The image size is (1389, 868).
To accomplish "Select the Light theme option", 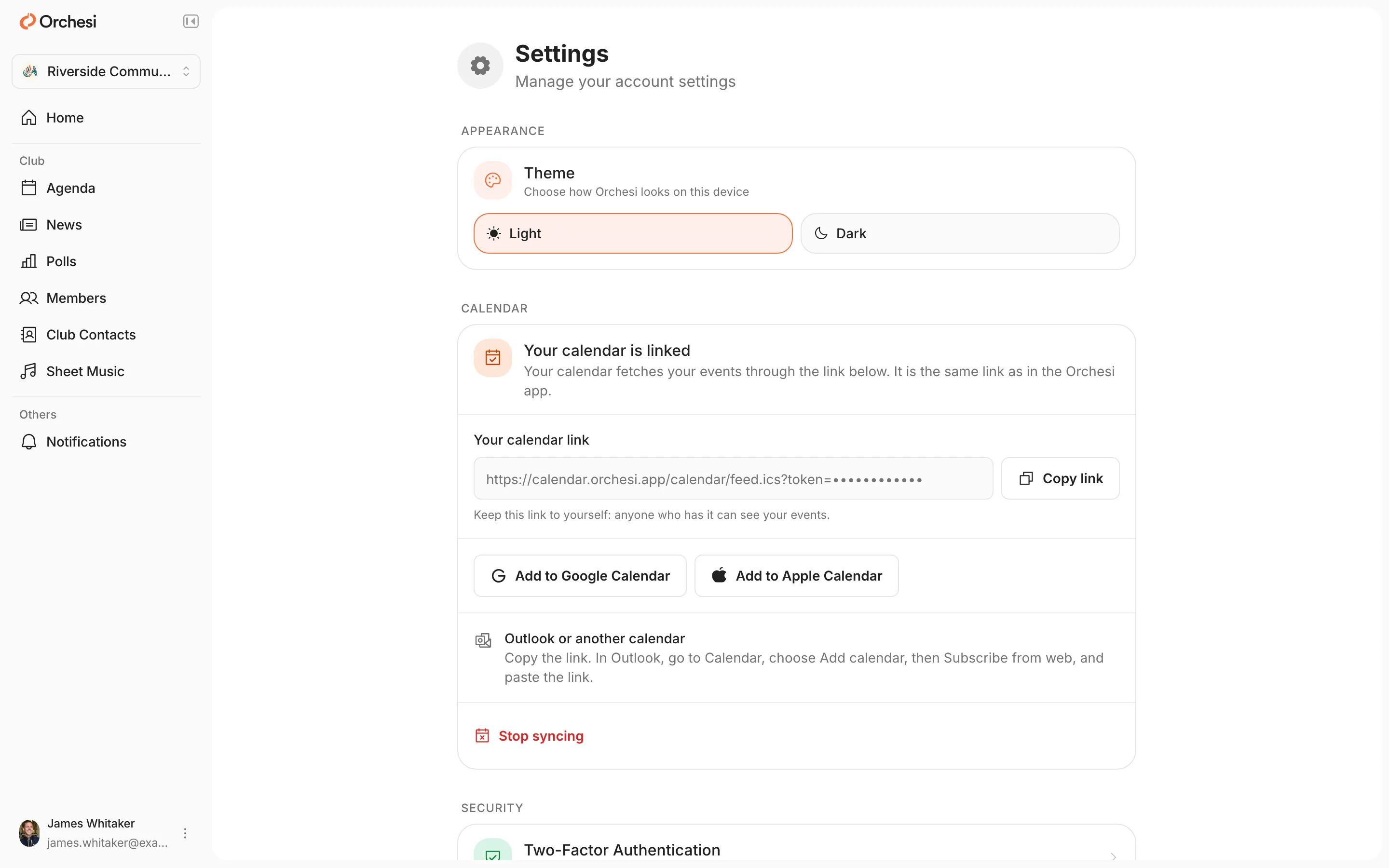I will tap(632, 234).
